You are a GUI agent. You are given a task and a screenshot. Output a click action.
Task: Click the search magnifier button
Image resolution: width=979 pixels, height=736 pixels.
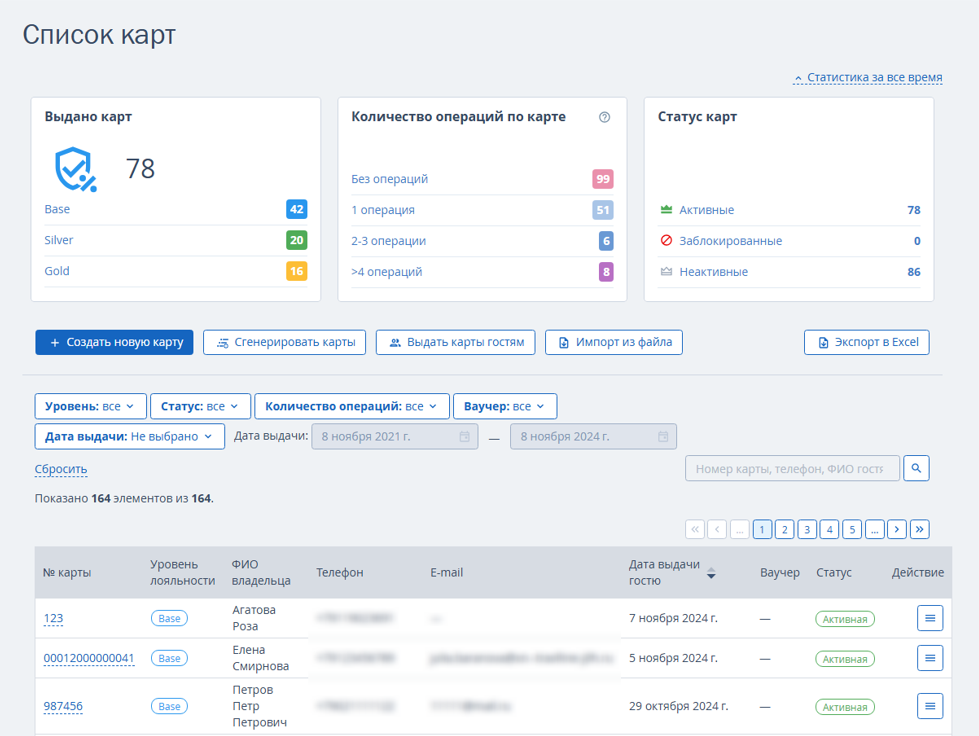(916, 468)
